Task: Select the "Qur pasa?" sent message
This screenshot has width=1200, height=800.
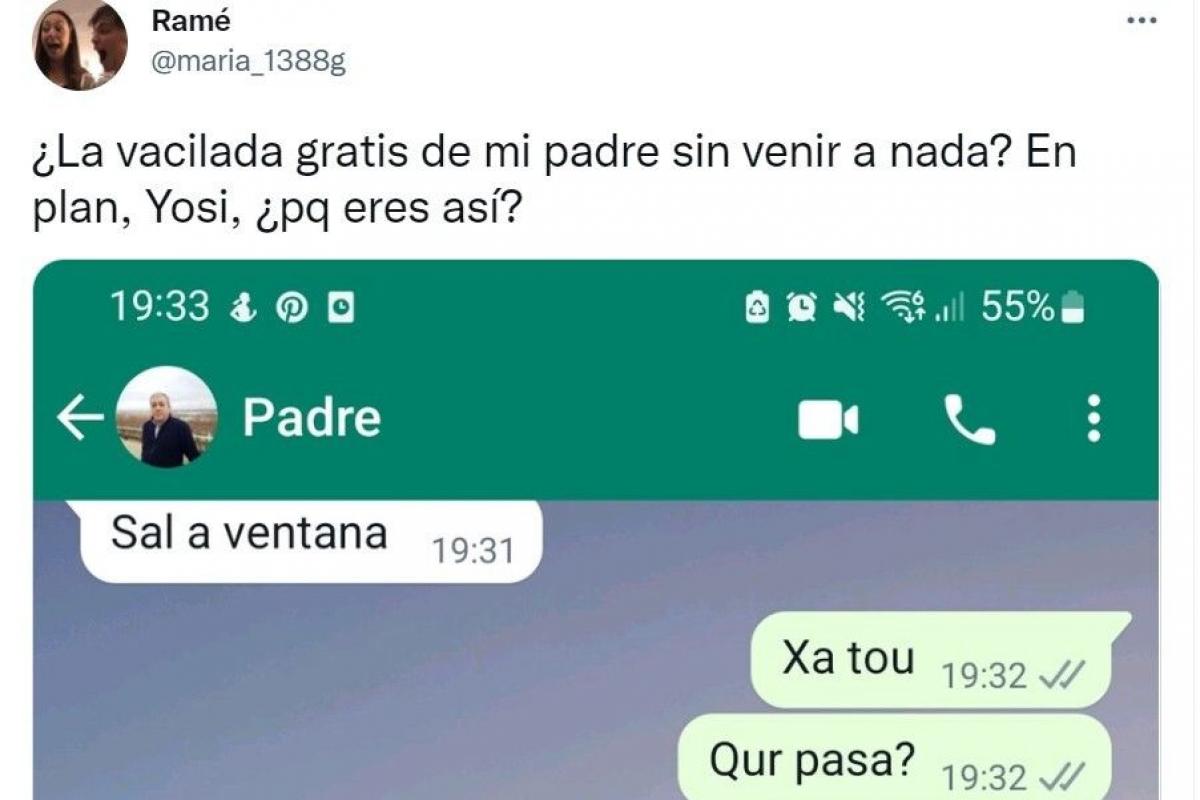Action: [x=895, y=760]
